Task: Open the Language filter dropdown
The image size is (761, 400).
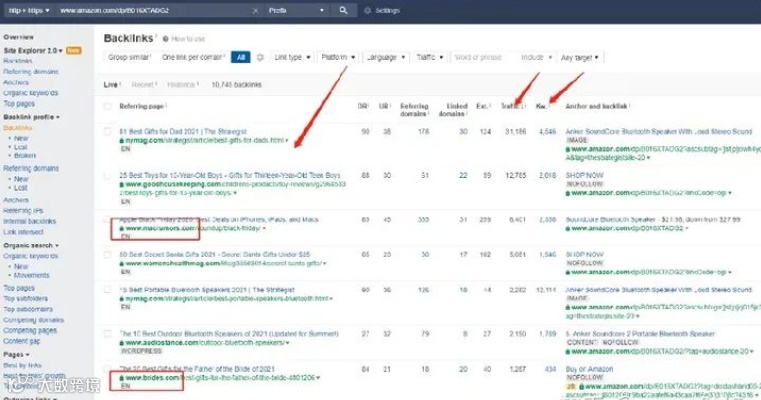Action: point(386,57)
